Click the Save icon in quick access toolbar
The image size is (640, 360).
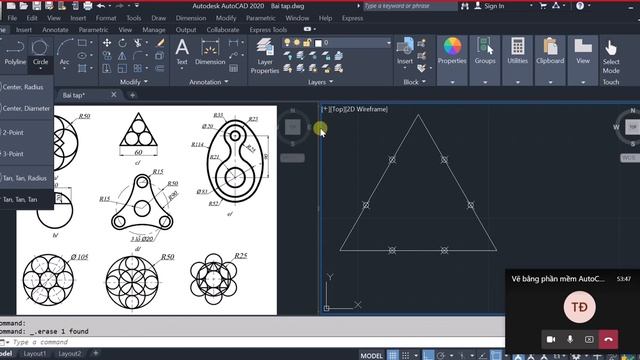coord(37,6)
